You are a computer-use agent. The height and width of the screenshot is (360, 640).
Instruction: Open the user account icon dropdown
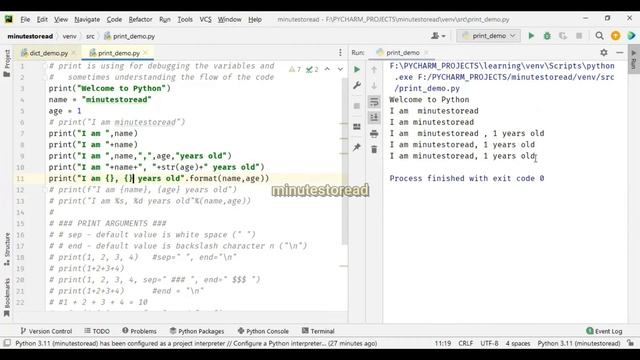point(438,36)
